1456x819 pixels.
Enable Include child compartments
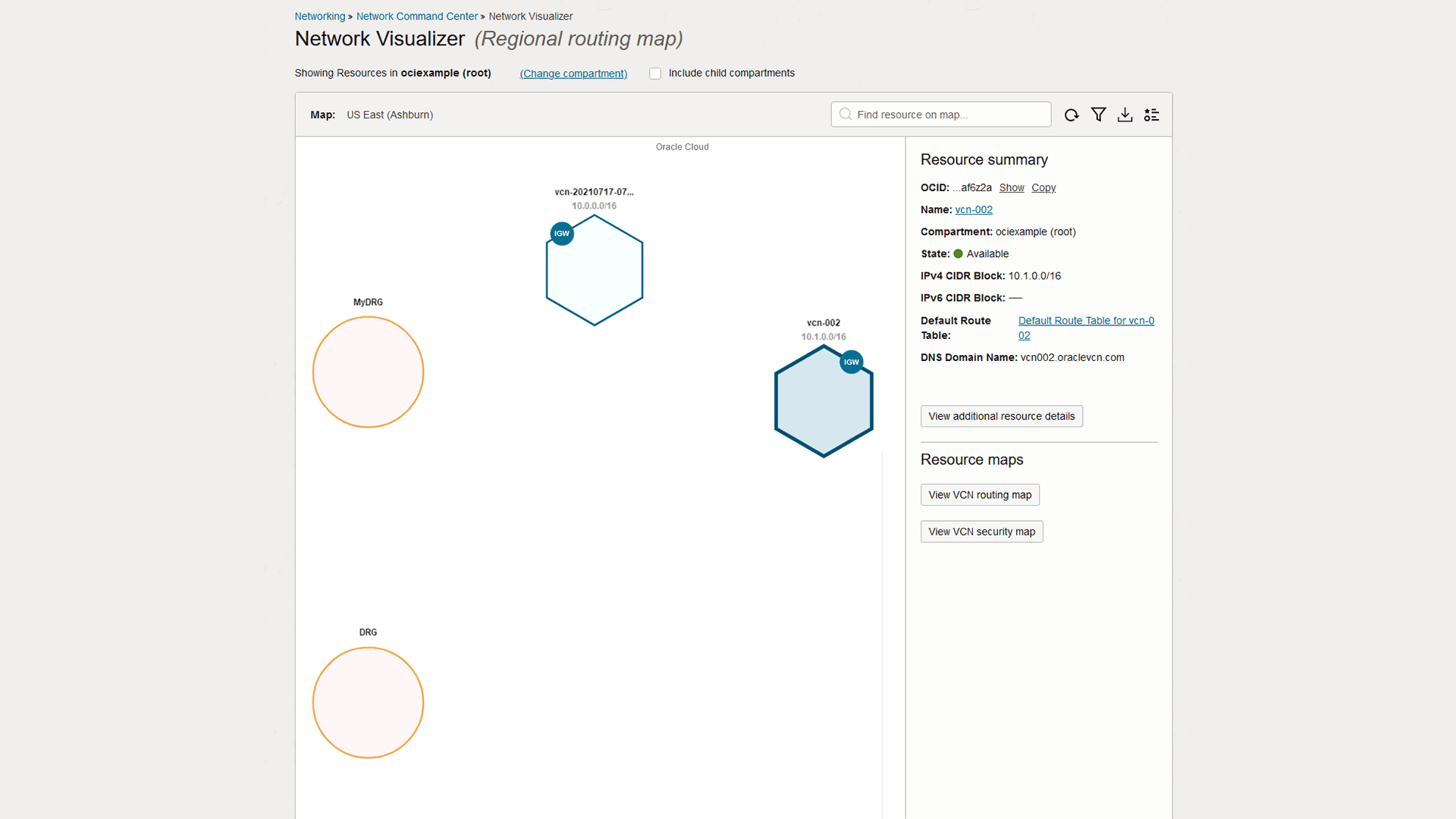click(x=654, y=73)
